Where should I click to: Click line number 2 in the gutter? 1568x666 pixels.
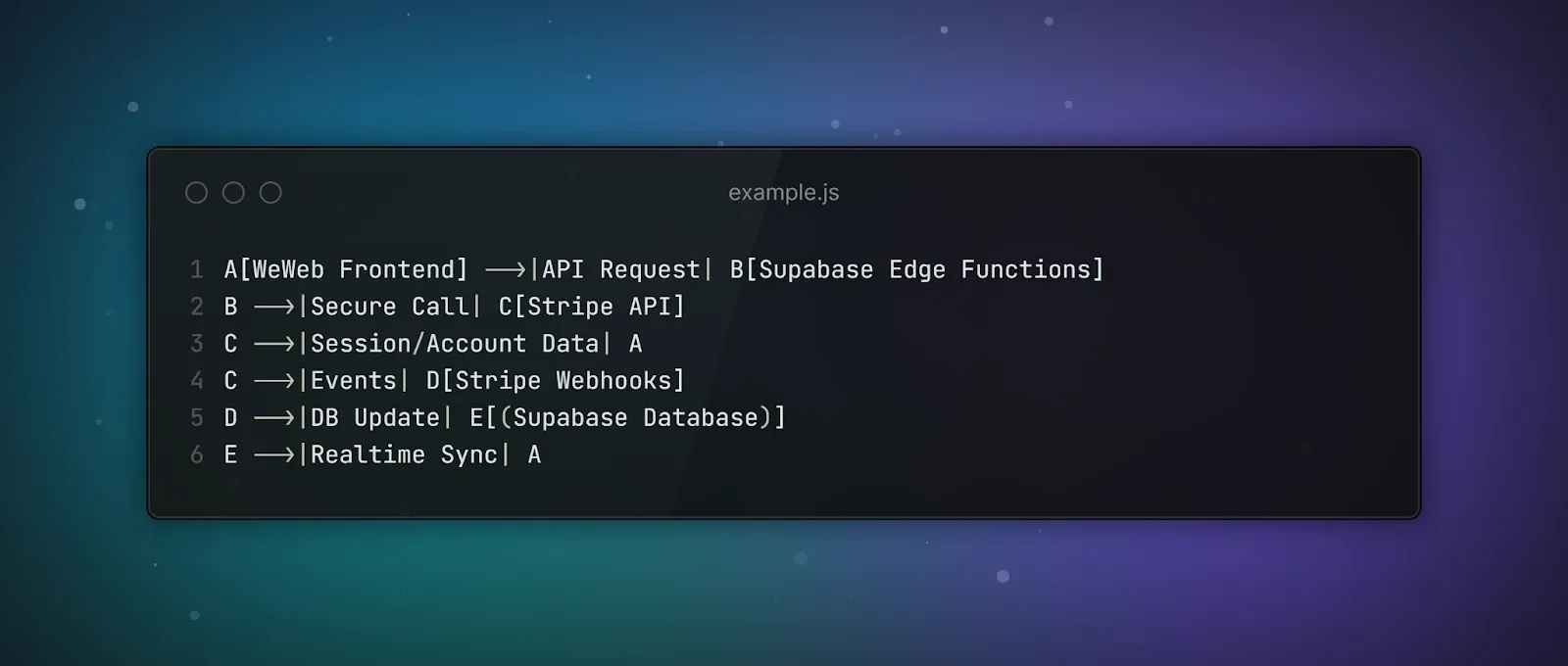click(x=197, y=307)
